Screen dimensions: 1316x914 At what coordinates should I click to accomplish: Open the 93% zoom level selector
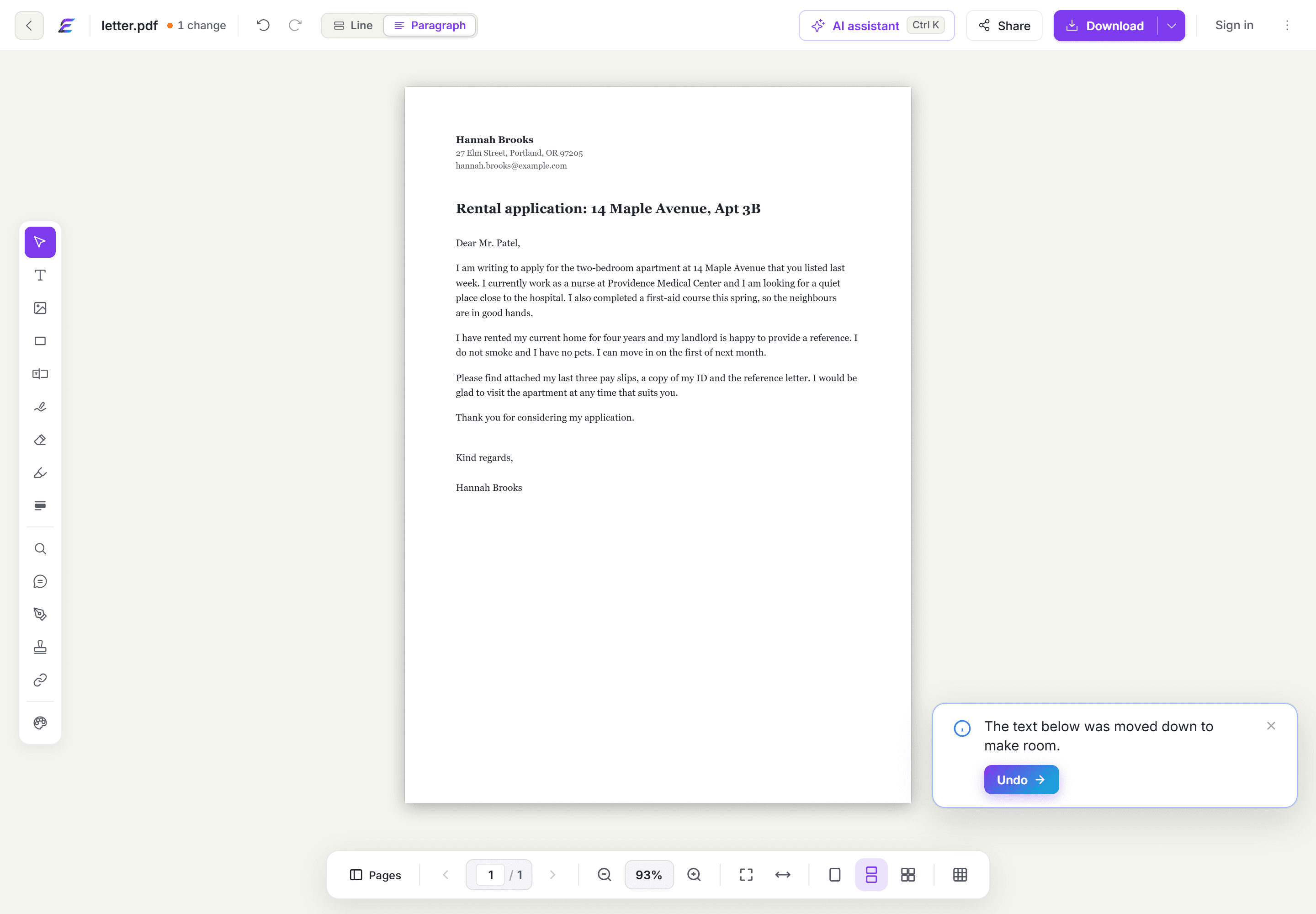[x=649, y=875]
